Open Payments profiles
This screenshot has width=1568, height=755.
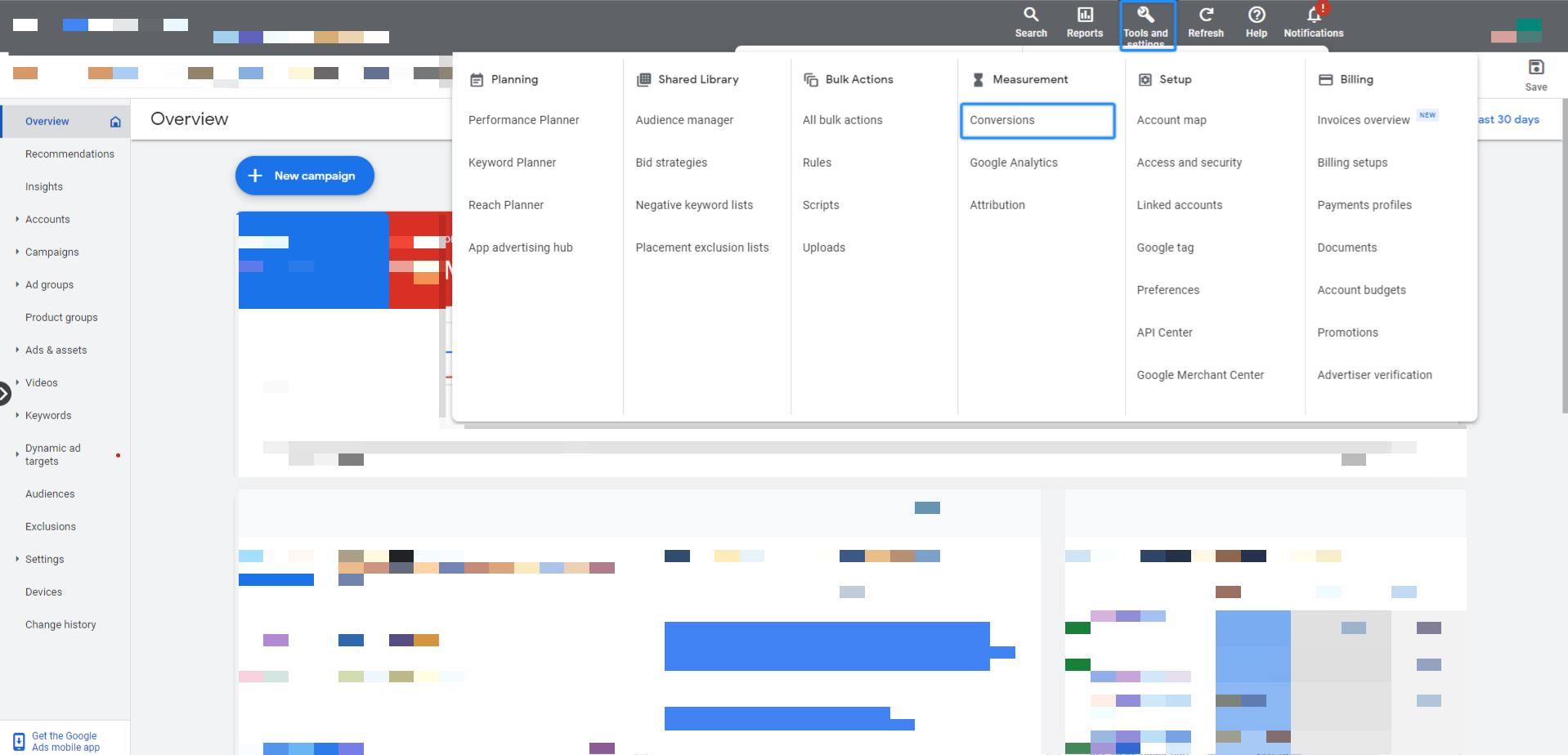click(1364, 205)
